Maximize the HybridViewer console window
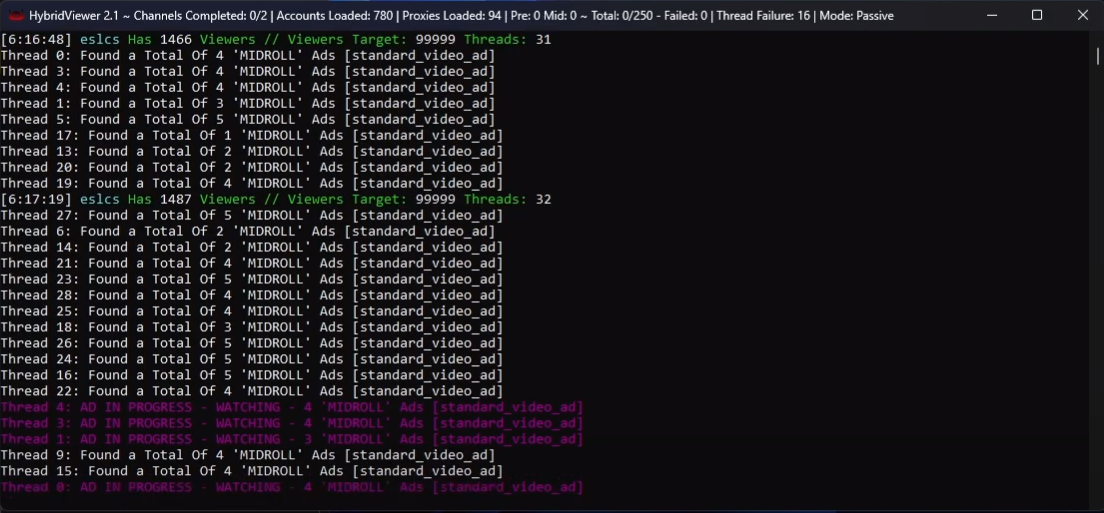Image resolution: width=1104 pixels, height=513 pixels. pos(1036,15)
